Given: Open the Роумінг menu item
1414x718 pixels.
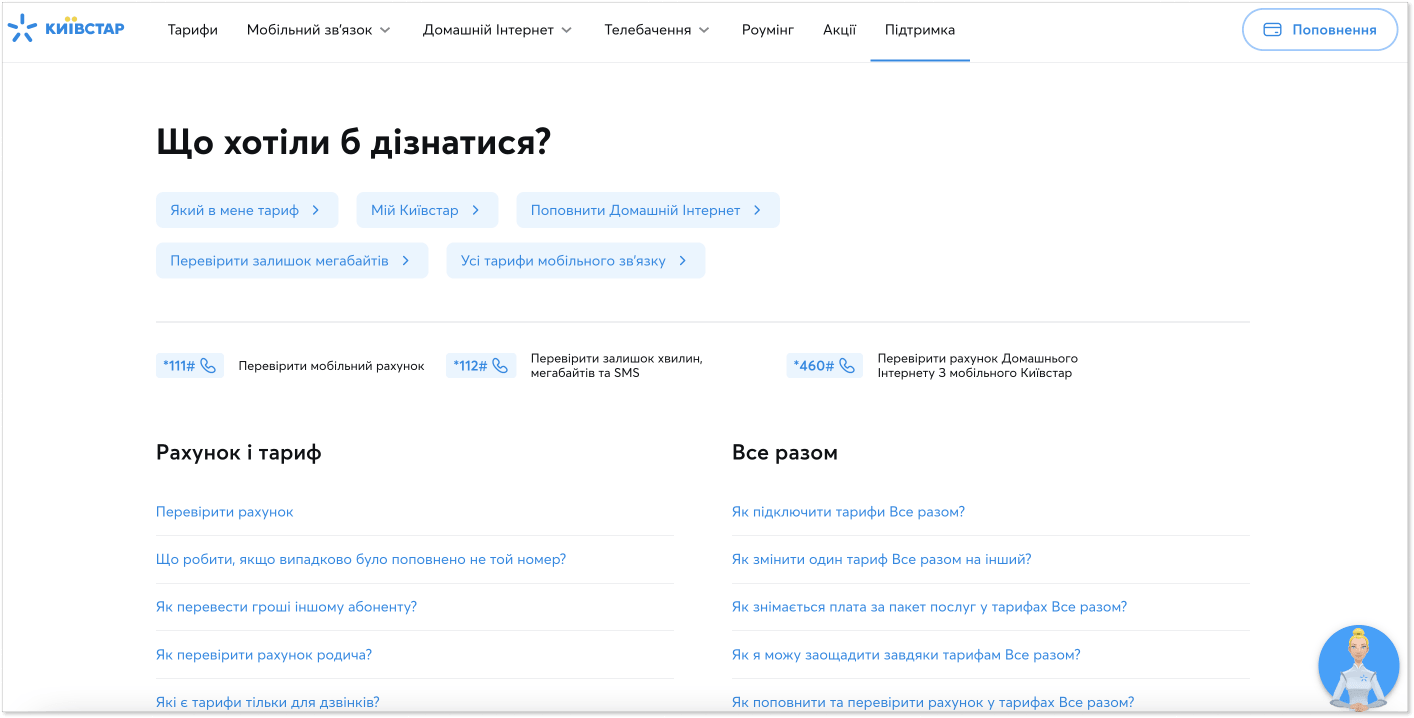Looking at the screenshot, I should click(x=767, y=29).
